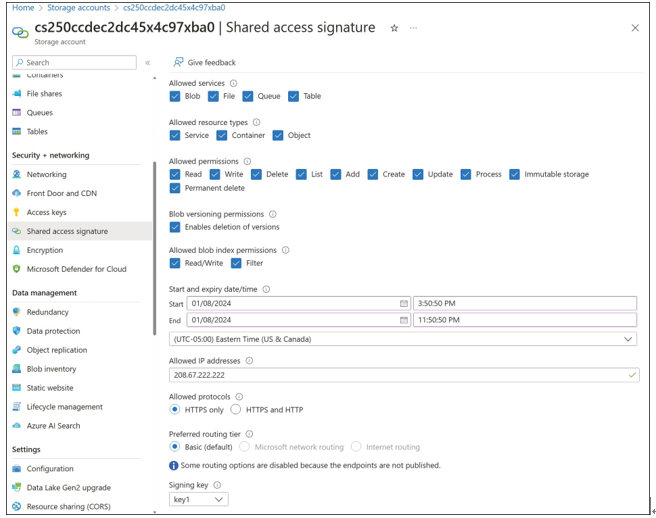The height and width of the screenshot is (518, 656).
Task: Uncheck the Permanent delete checkbox
Action: [x=175, y=188]
